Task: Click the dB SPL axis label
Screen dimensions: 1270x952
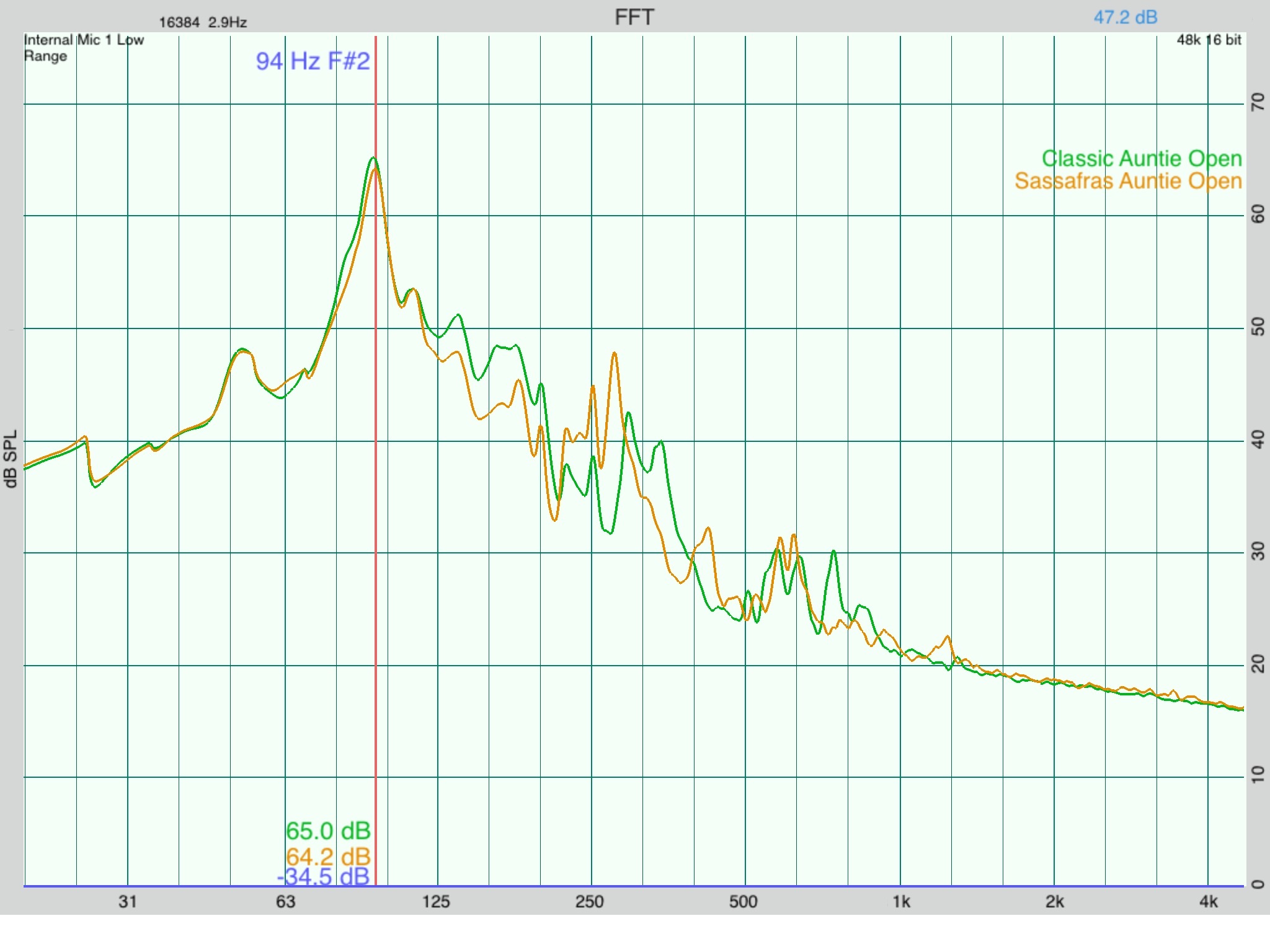Action: point(11,459)
